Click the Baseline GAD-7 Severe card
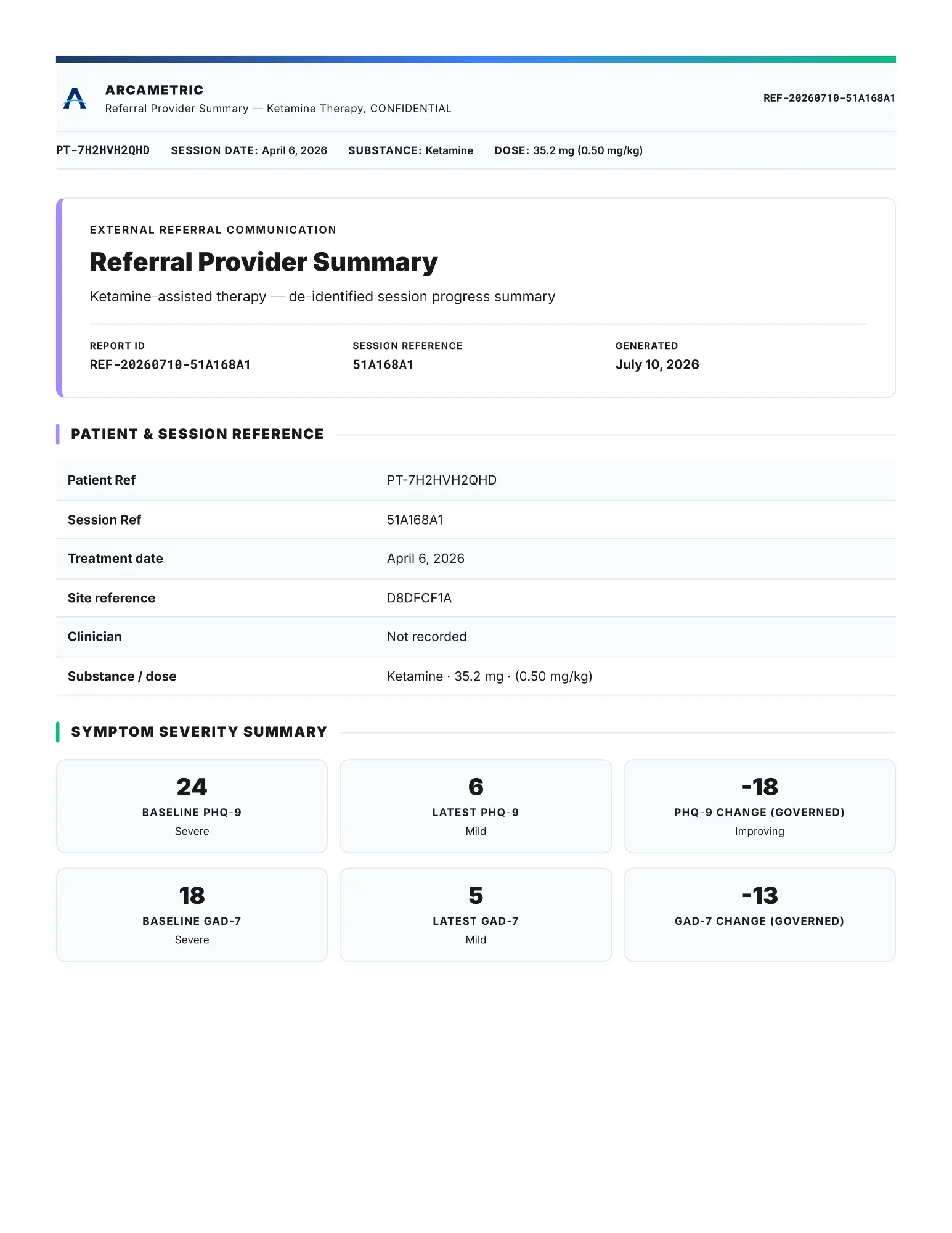The width and height of the screenshot is (952, 1233). pos(192,915)
